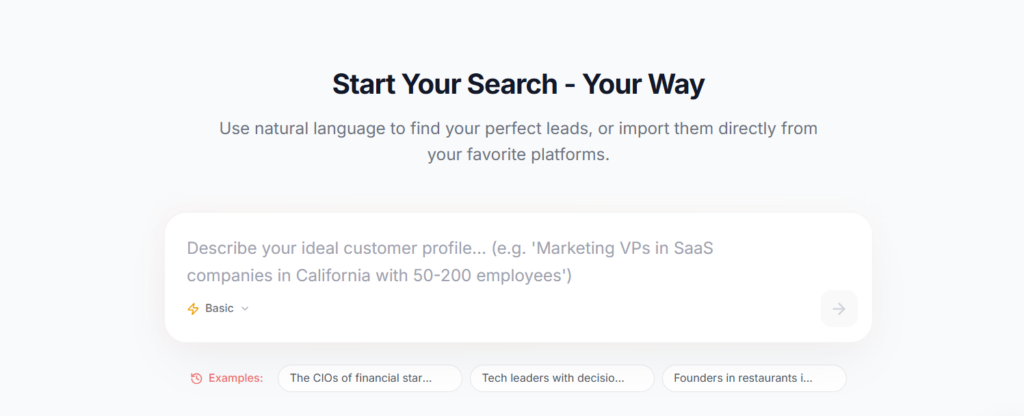Click the lightning bolt icon beside Basic
Viewport: 1024px width, 416px height.
(193, 309)
